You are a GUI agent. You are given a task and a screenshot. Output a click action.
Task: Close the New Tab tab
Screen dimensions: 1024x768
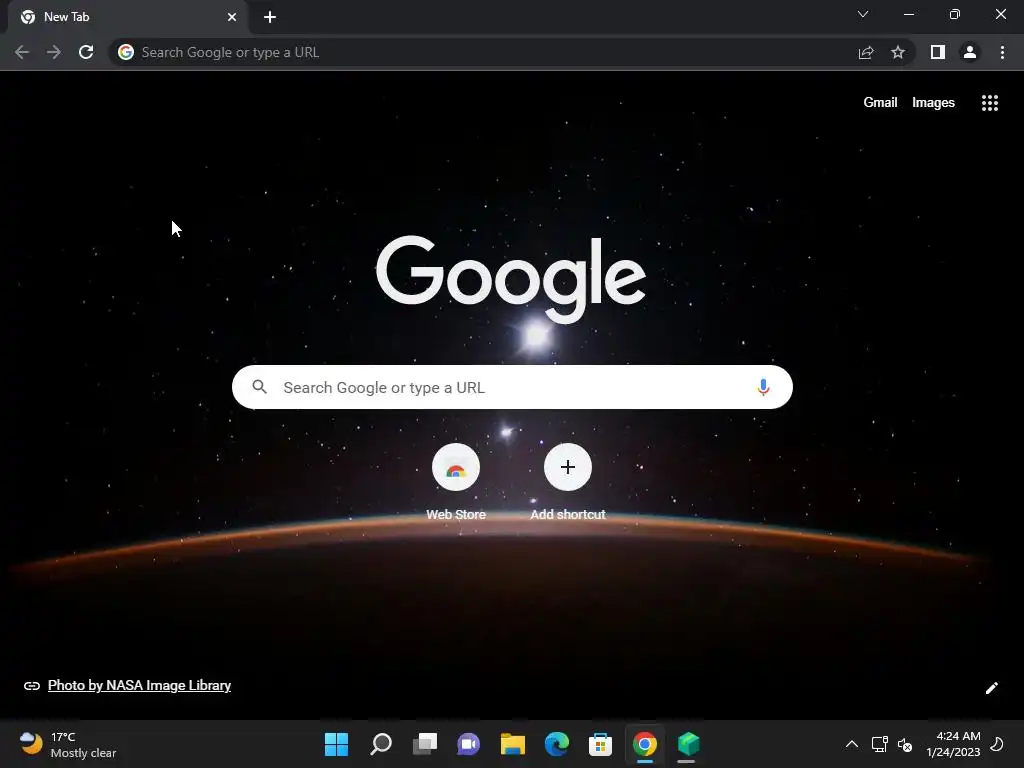232,17
